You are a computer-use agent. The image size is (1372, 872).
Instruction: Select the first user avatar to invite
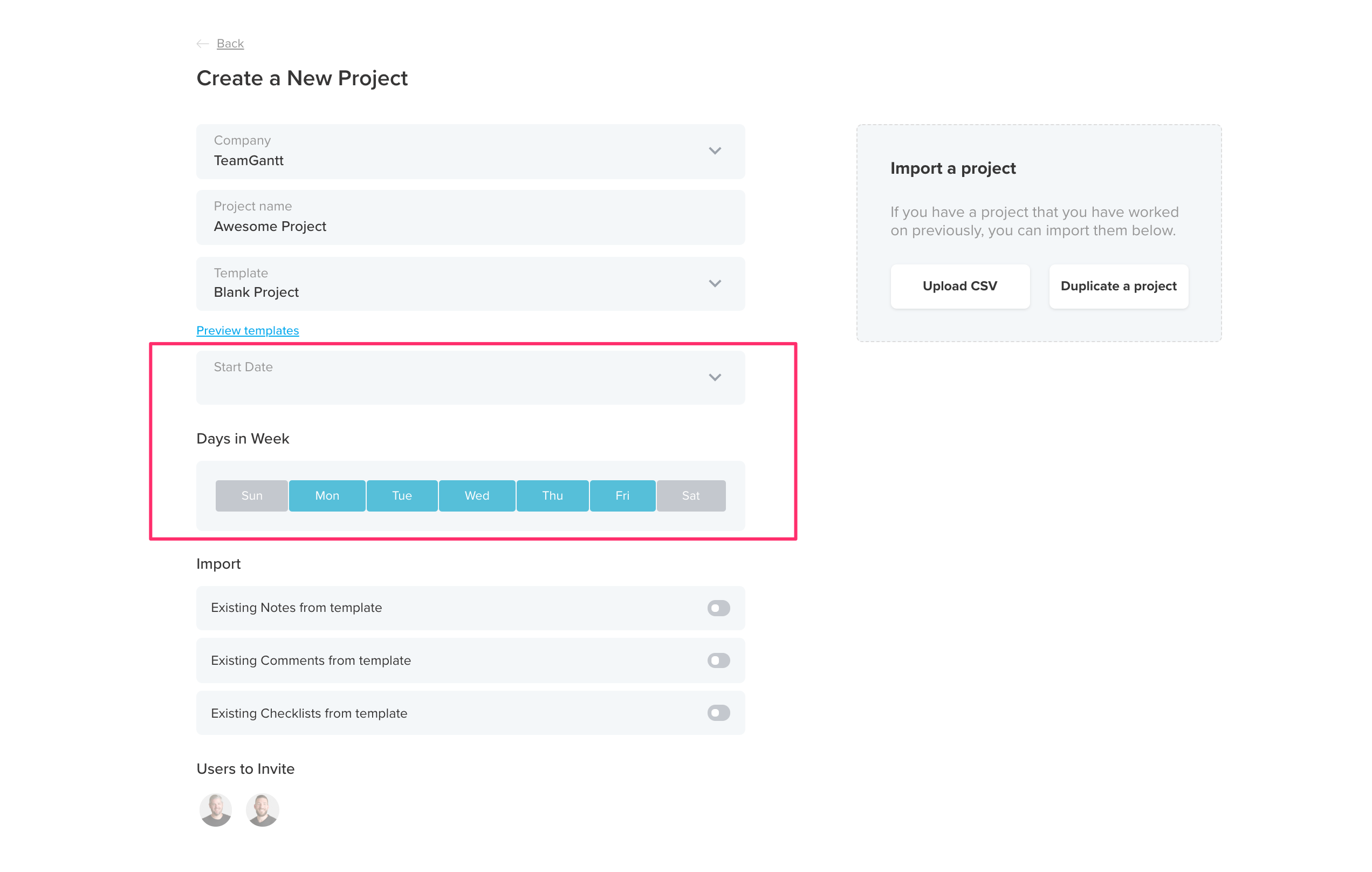pos(216,809)
